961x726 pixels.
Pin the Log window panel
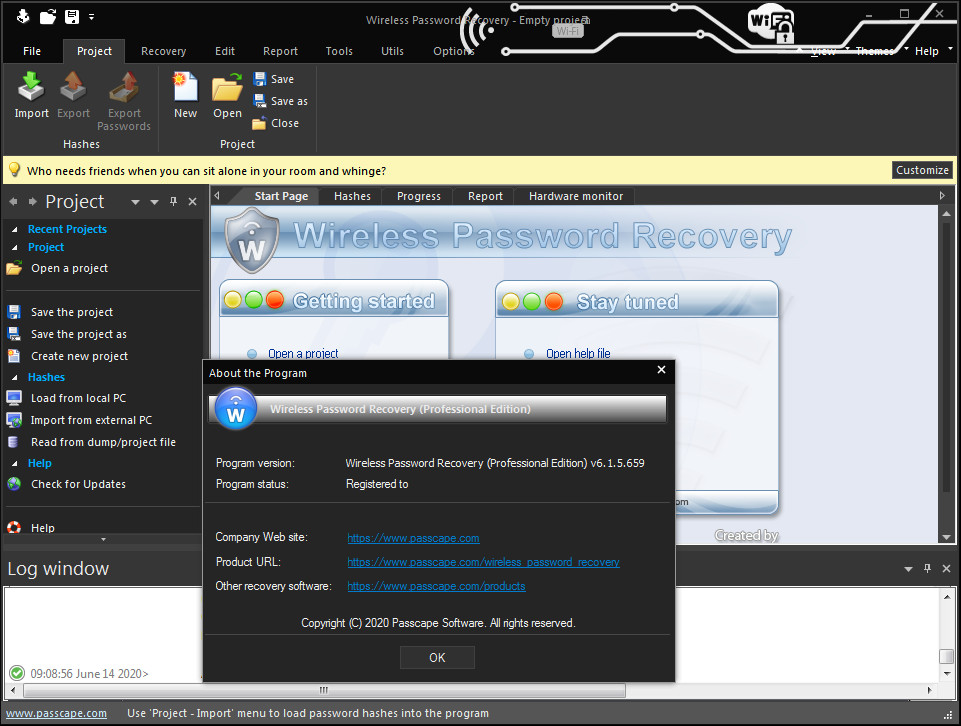pyautogui.click(x=927, y=569)
